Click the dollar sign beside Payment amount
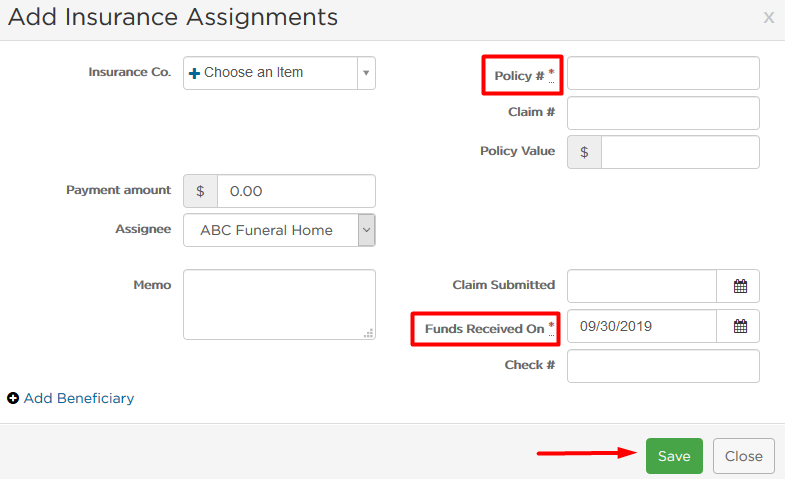Screen dimensions: 785x479 click(200, 191)
